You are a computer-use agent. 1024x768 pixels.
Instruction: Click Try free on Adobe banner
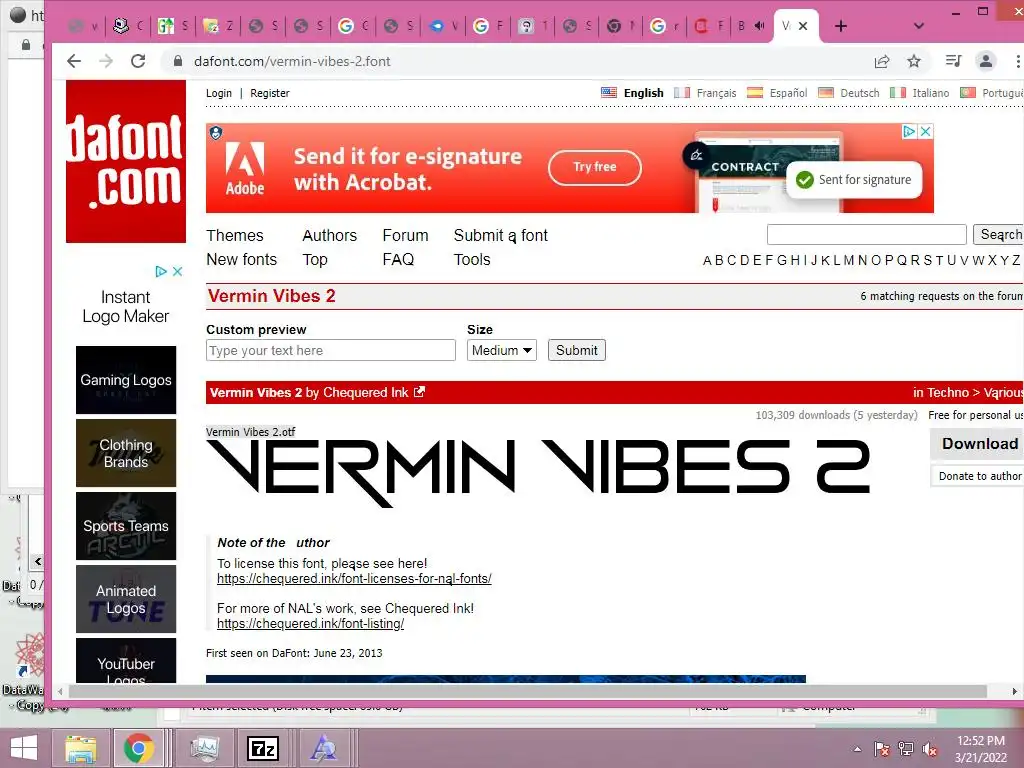click(x=594, y=167)
